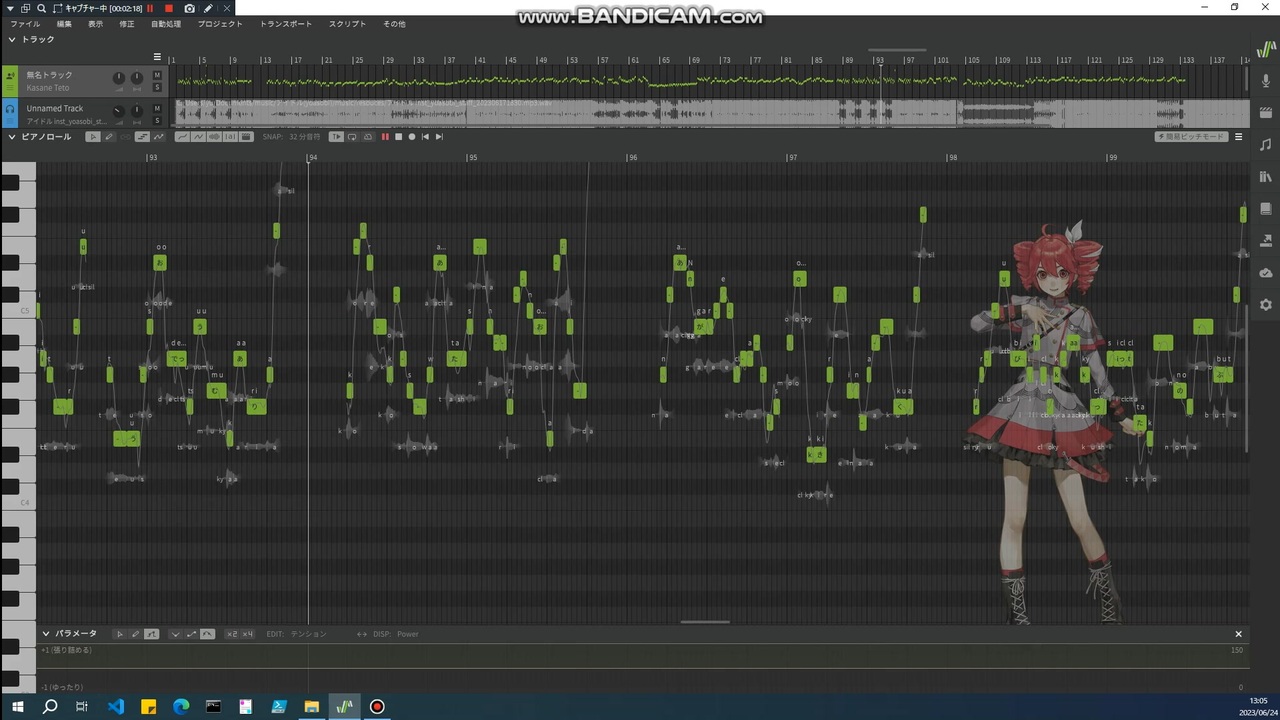Click the round record button in transport

pyautogui.click(x=411, y=137)
